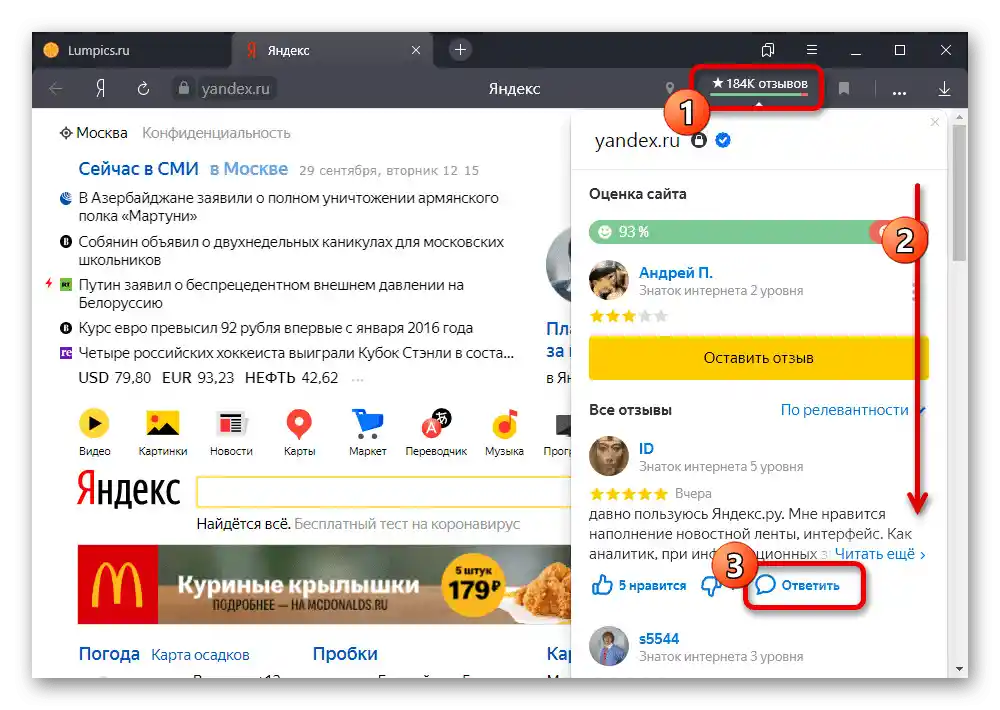The image size is (1000, 710).
Task: Click the Оставить отзыв button
Action: pos(758,358)
